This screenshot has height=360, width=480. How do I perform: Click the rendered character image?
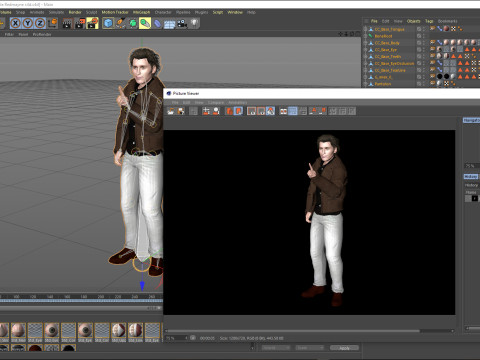point(326,220)
